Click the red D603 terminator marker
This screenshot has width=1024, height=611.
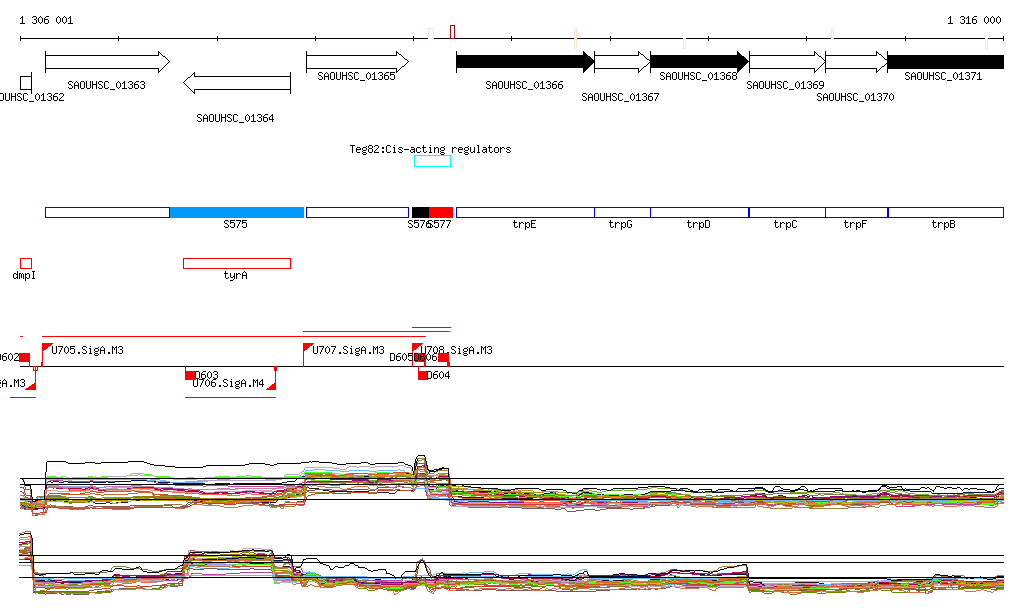coord(191,375)
